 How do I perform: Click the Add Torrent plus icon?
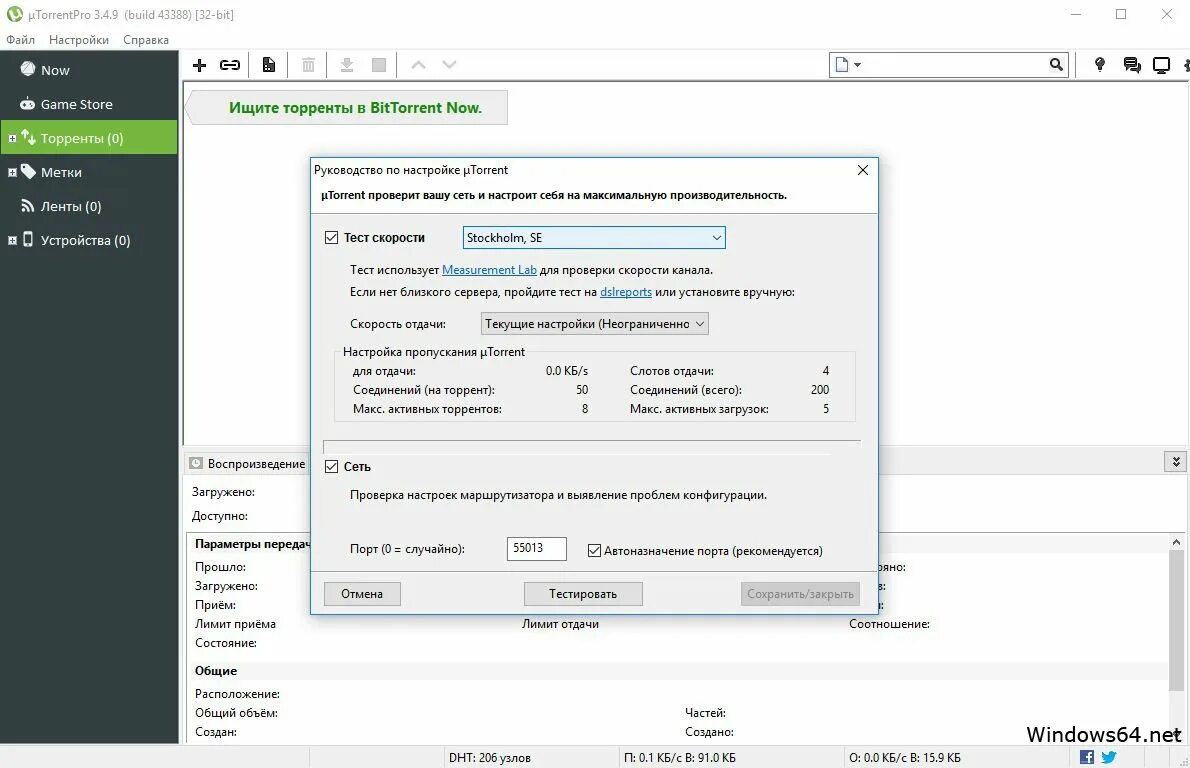coord(200,65)
